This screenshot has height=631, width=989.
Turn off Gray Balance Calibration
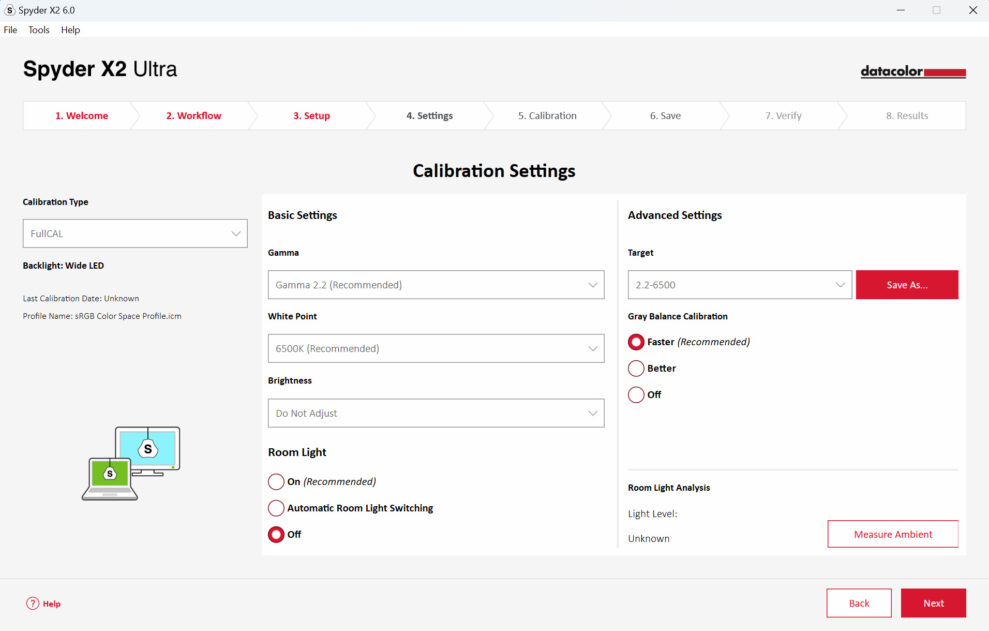click(x=636, y=395)
